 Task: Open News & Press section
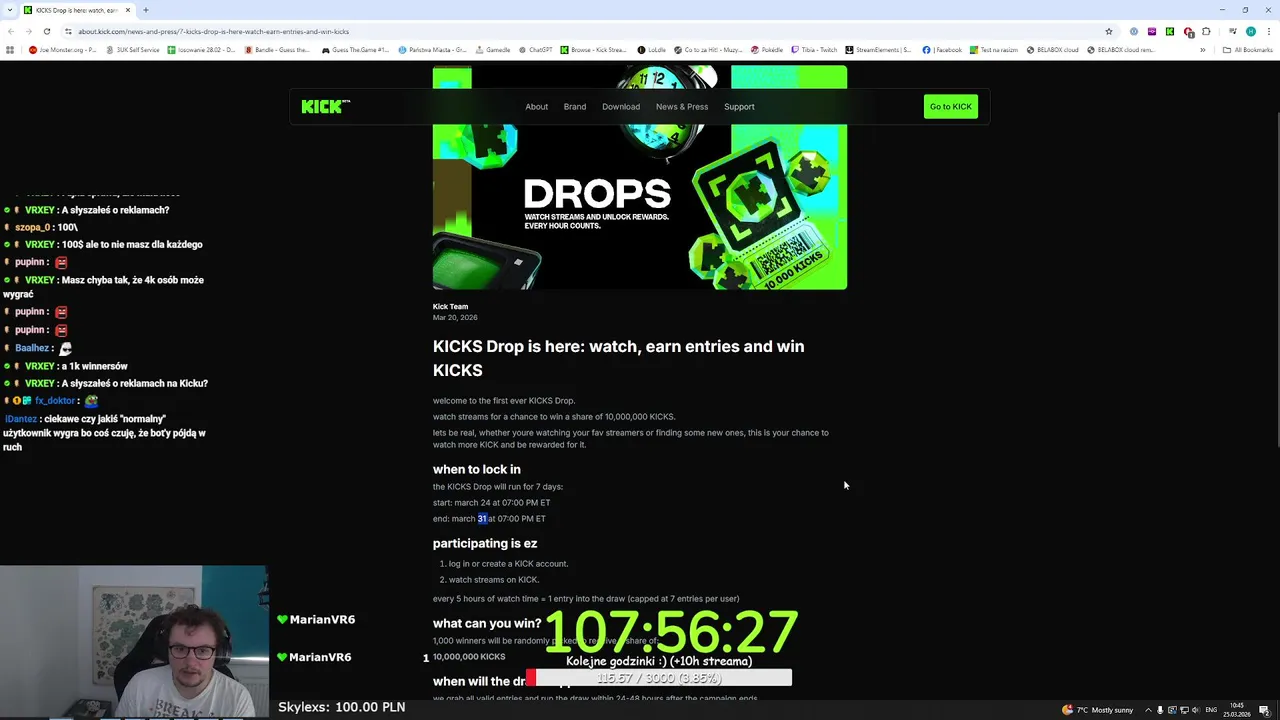(x=681, y=107)
